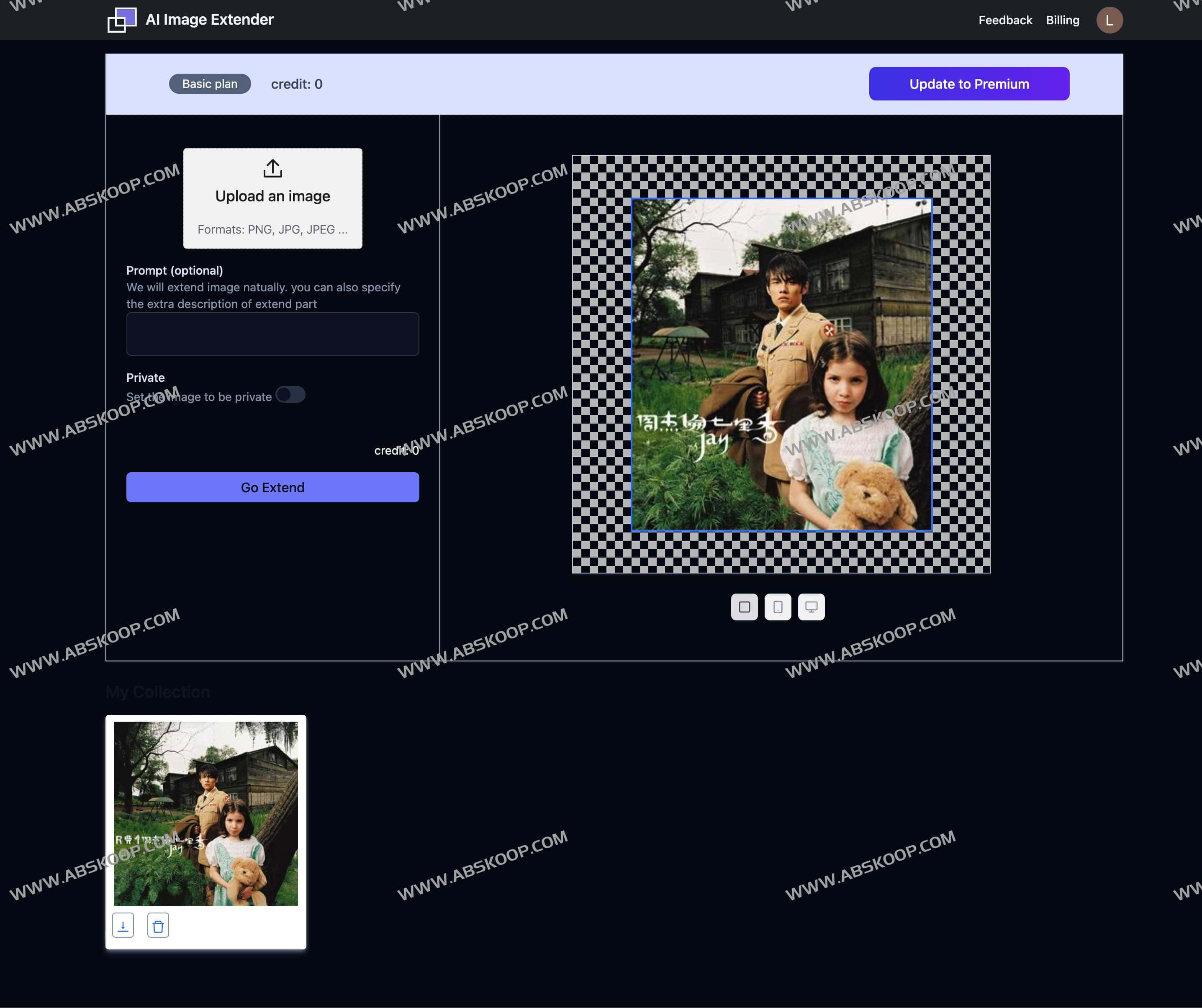Open the profile avatar marked L
This screenshot has width=1202, height=1008.
pyautogui.click(x=1110, y=19)
